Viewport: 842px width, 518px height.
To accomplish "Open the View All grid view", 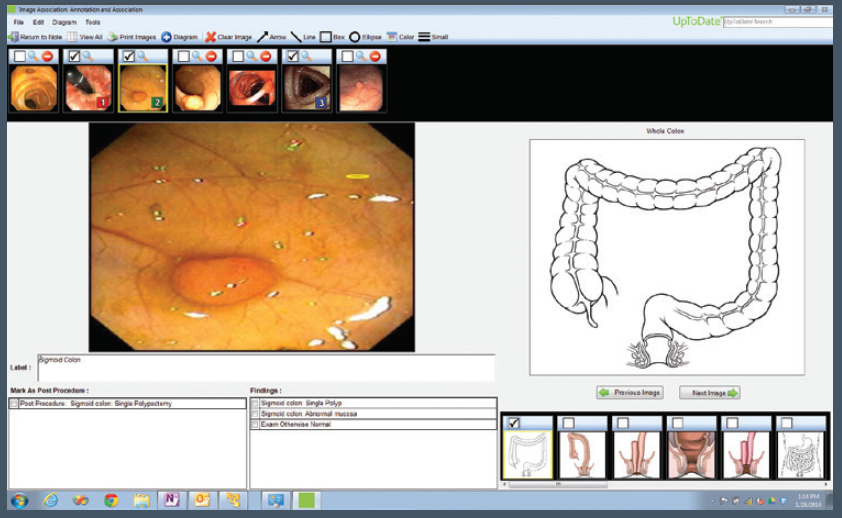I will [x=85, y=37].
